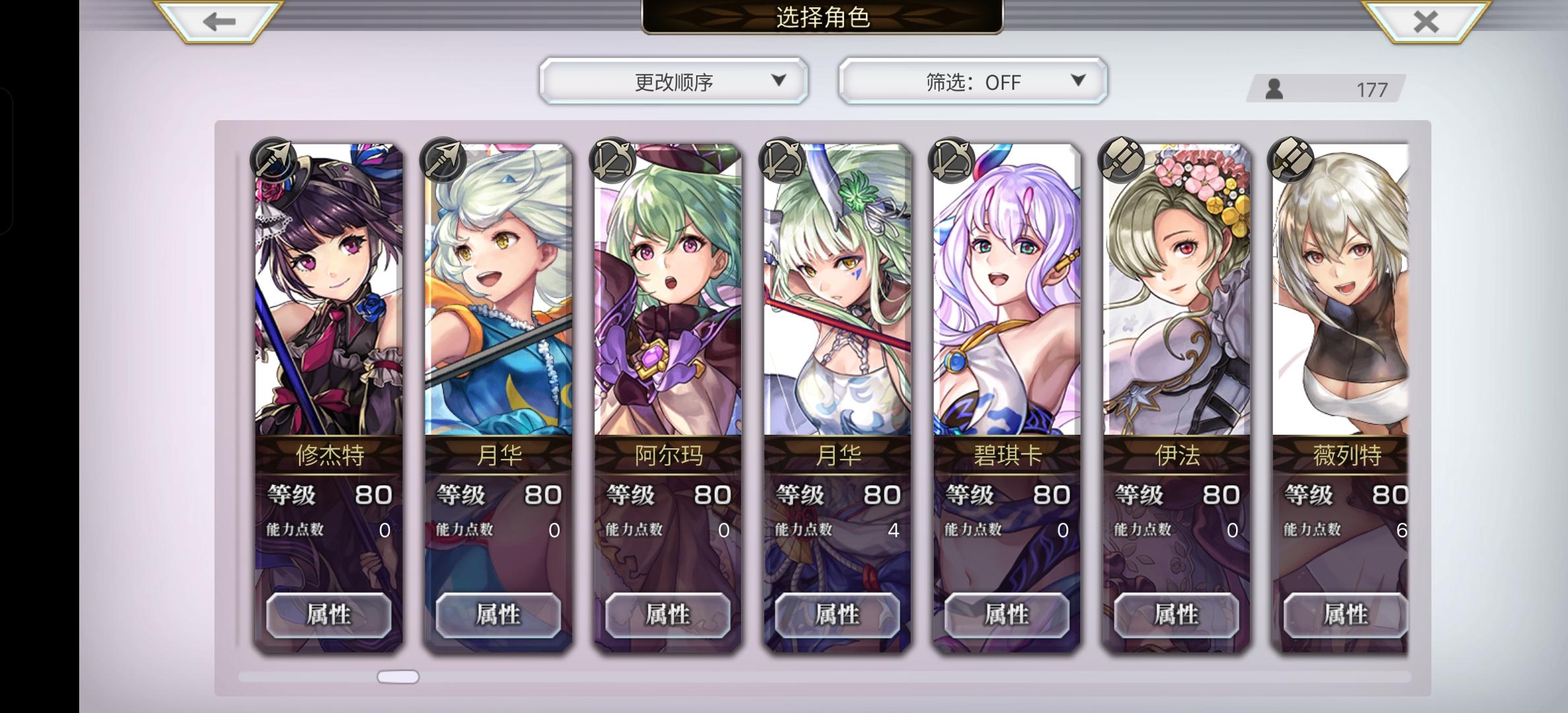This screenshot has width=1568, height=713.
Task: Click the bow icon on 阿尔玛's card
Action: point(612,160)
